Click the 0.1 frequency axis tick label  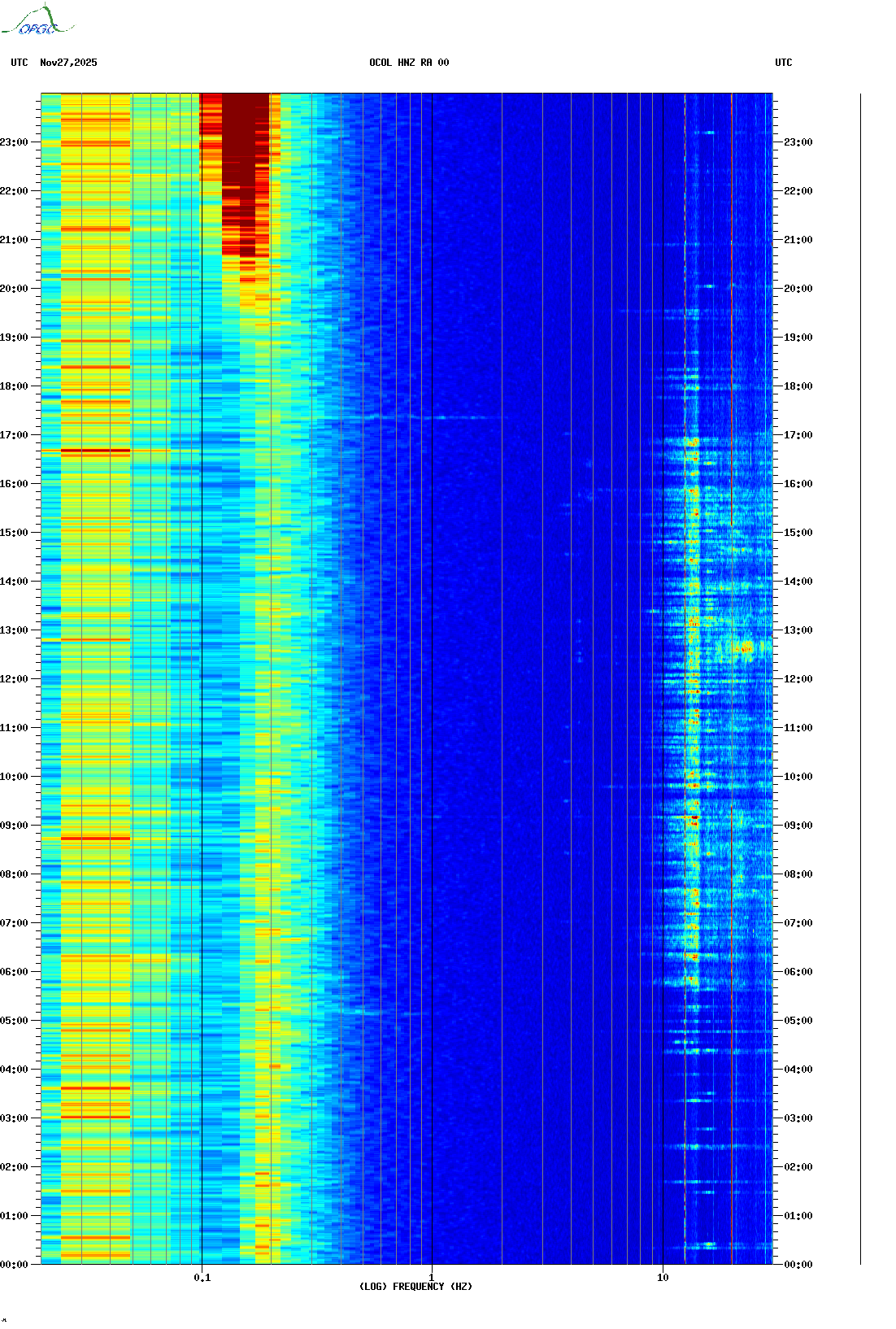click(202, 1277)
